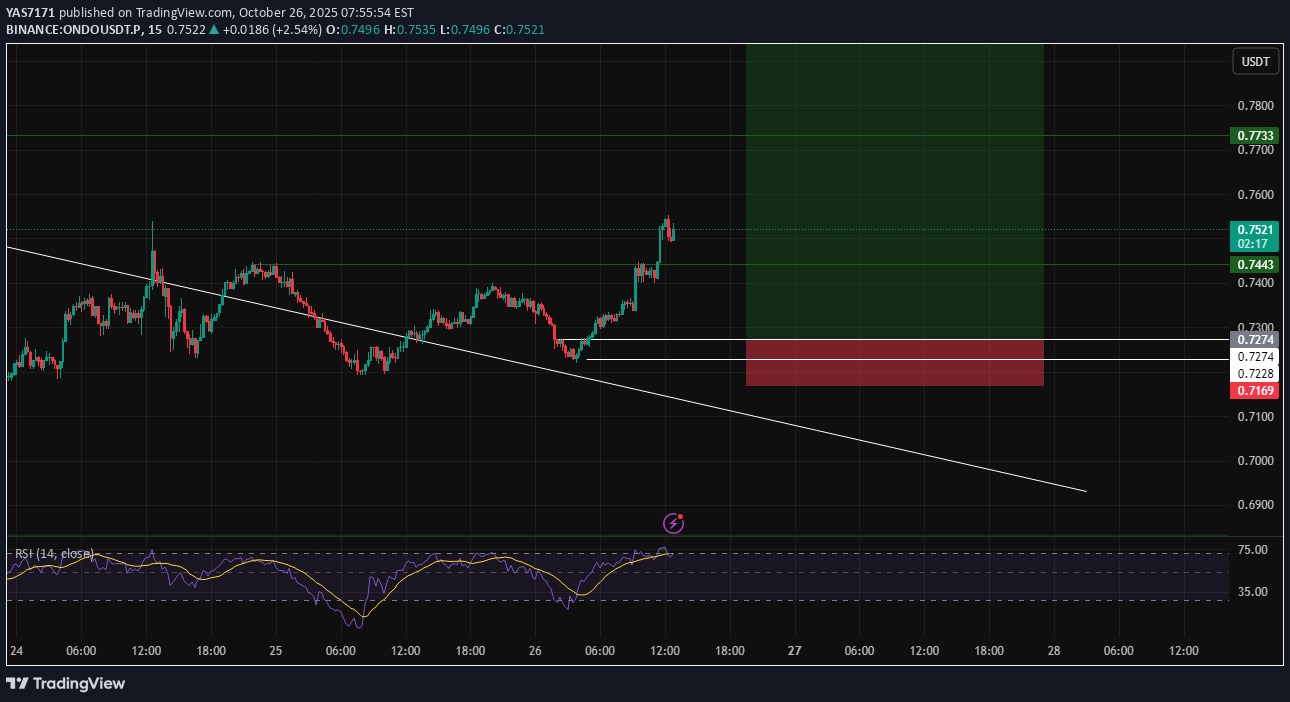1290x702 pixels.
Task: Open the RSI (14, close) indicator legend
Action: [54, 553]
